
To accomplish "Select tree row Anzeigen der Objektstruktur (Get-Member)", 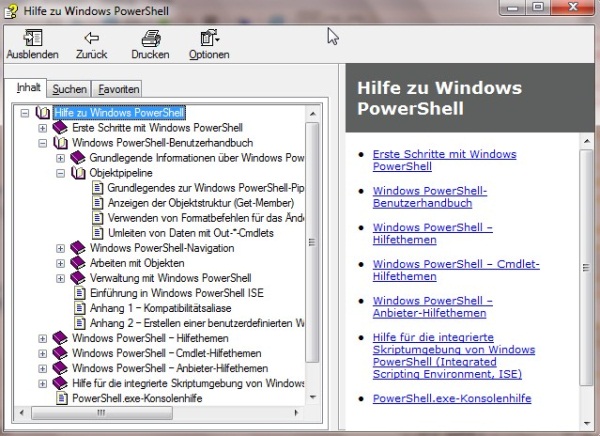I will click(201, 203).
